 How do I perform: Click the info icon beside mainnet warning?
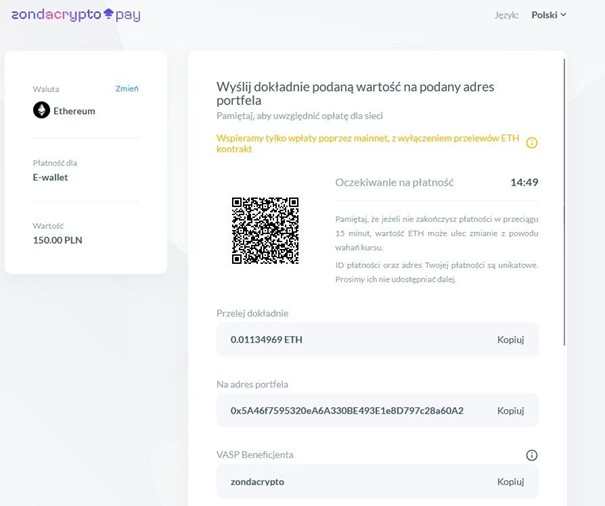532,143
